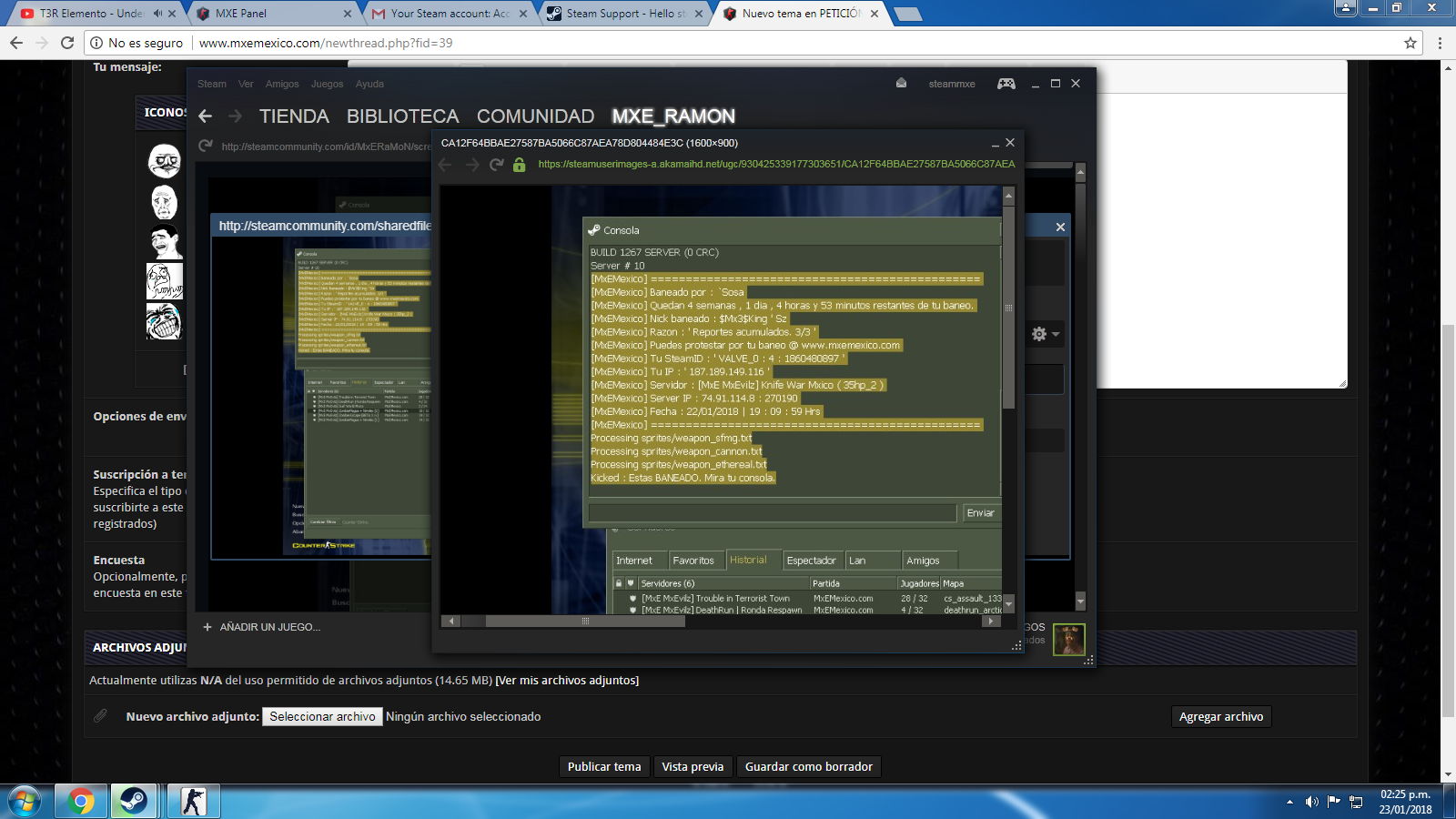Screen dimensions: 1456x819
Task: Open Steam Big Picture controller icon
Action: click(x=1006, y=84)
